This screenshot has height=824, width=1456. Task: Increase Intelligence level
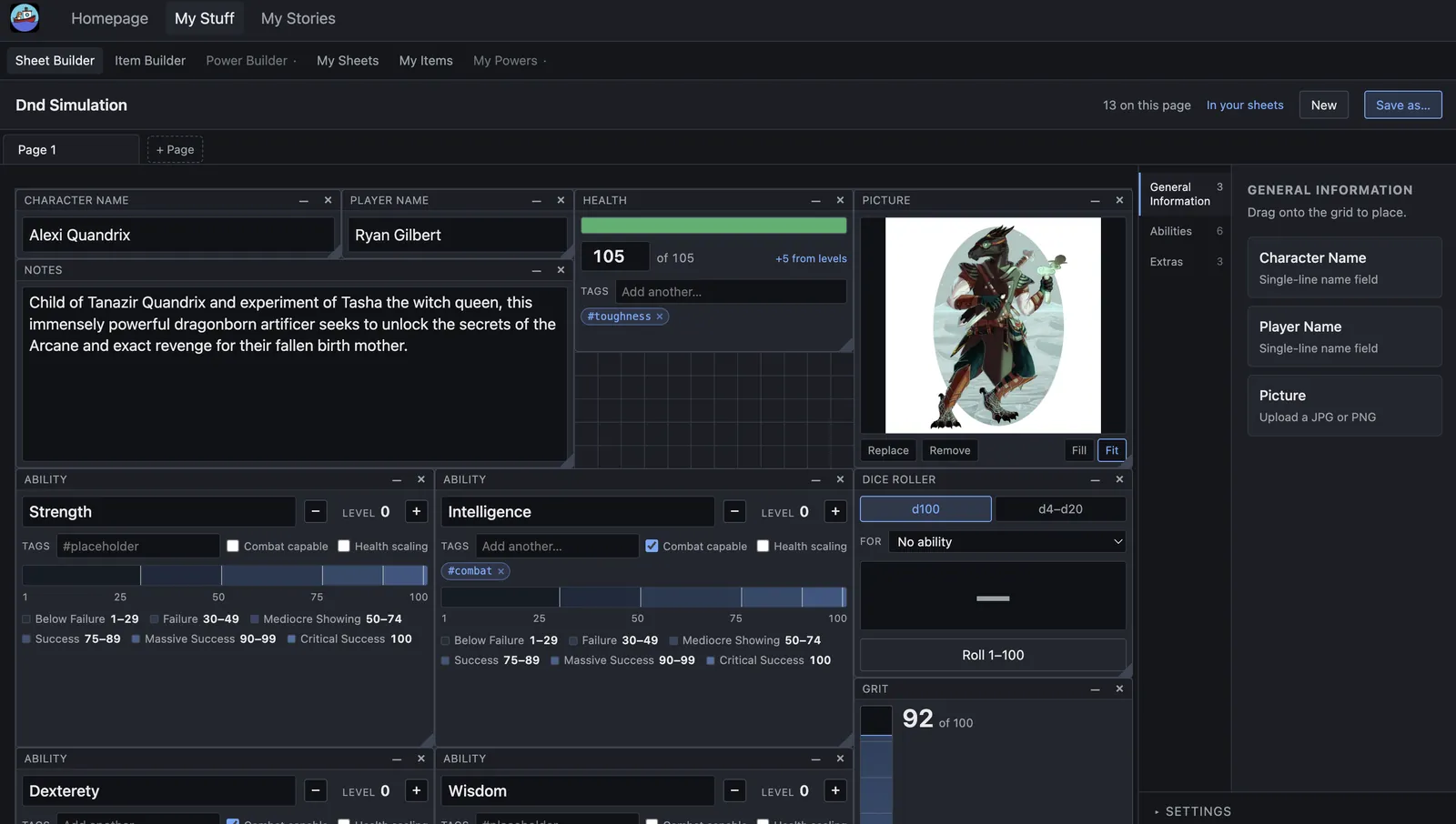point(835,511)
